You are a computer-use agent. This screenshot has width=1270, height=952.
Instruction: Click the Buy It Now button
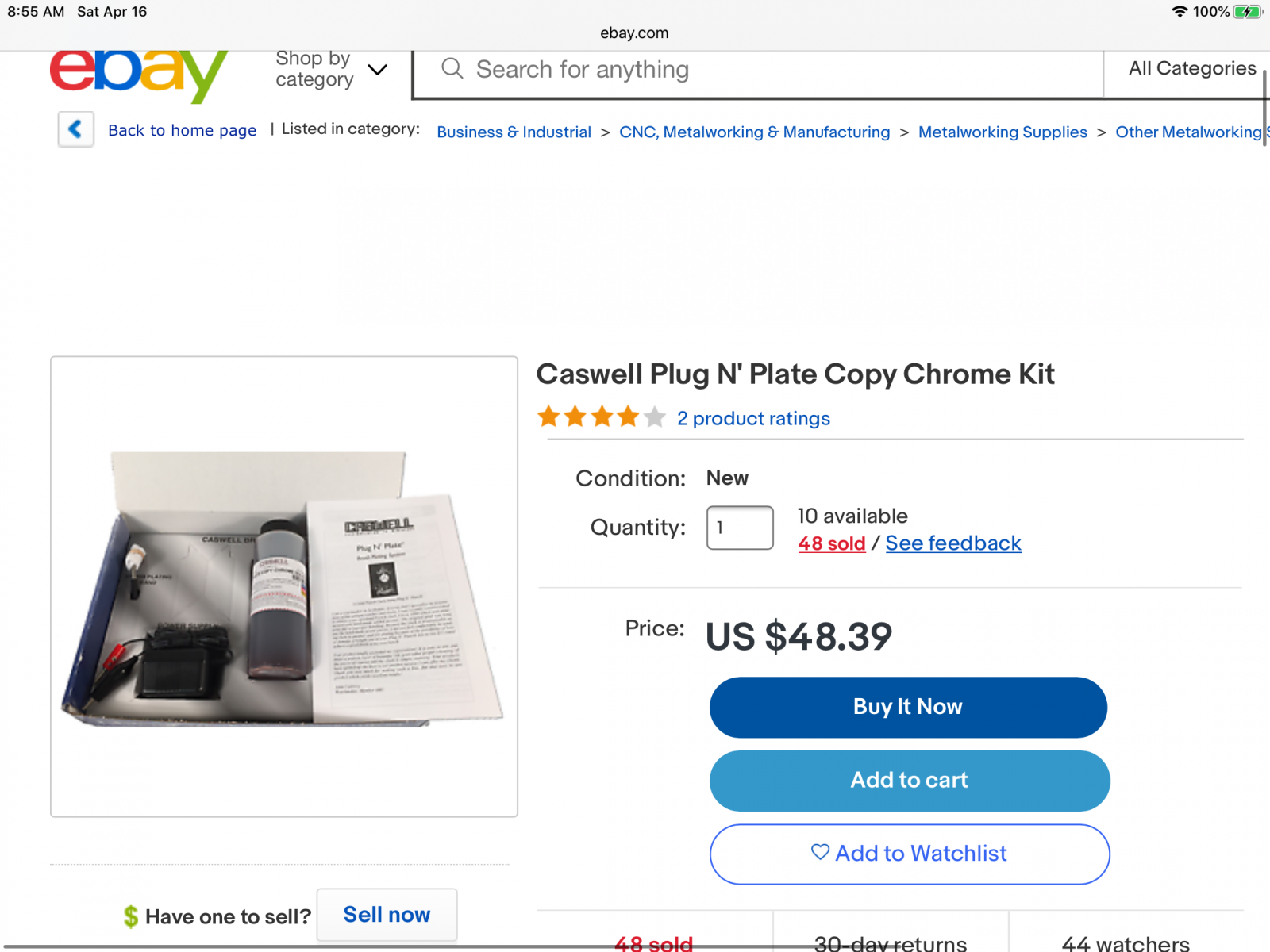click(x=908, y=707)
